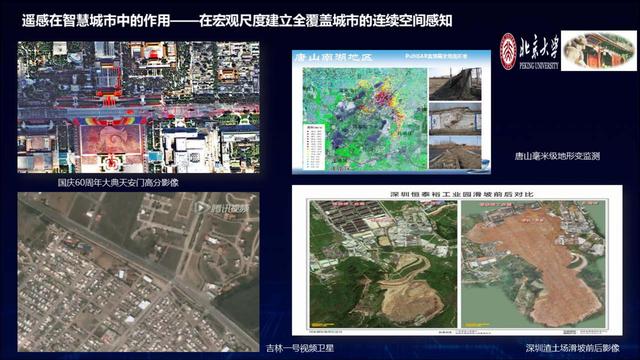The height and width of the screenshot is (360, 640).
Task: Click the caption 吉林一号视频卫星
Action: coord(300,348)
